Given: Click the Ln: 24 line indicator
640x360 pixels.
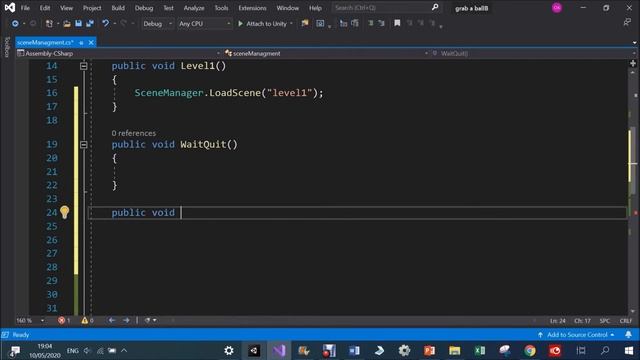Looking at the screenshot, I should 558,321.
